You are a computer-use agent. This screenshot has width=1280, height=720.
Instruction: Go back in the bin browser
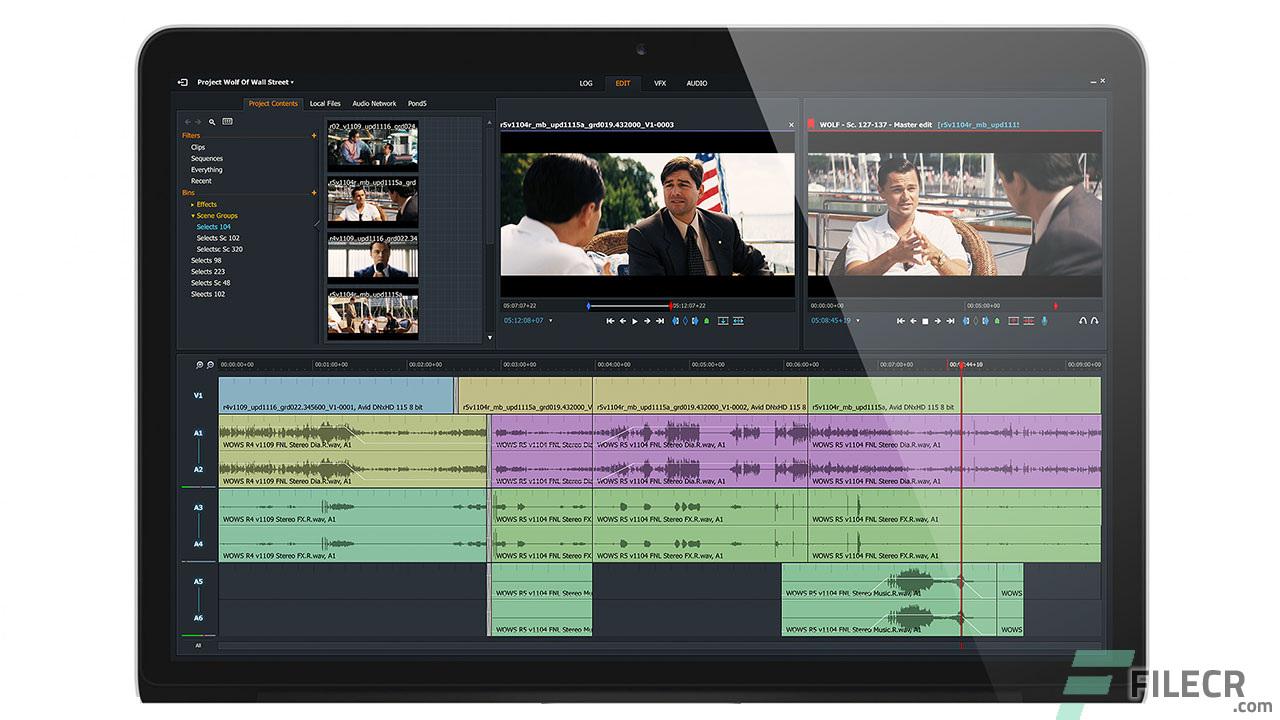(x=187, y=121)
